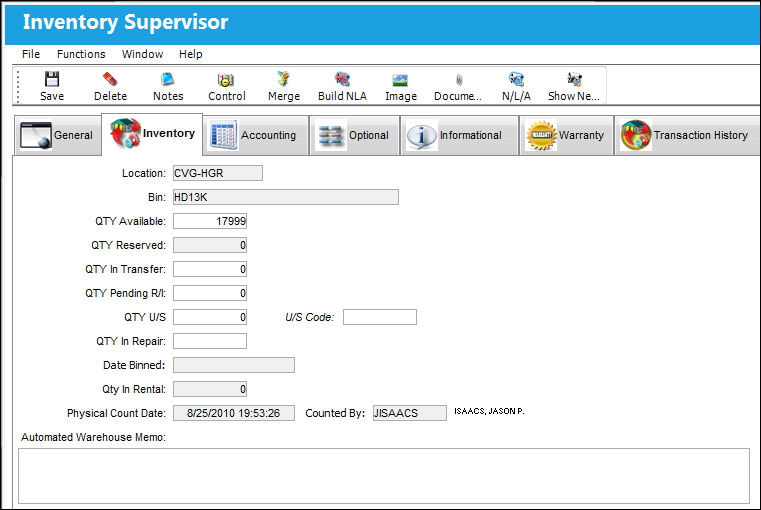Open the File menu
The width and height of the screenshot is (761, 510).
(x=31, y=54)
